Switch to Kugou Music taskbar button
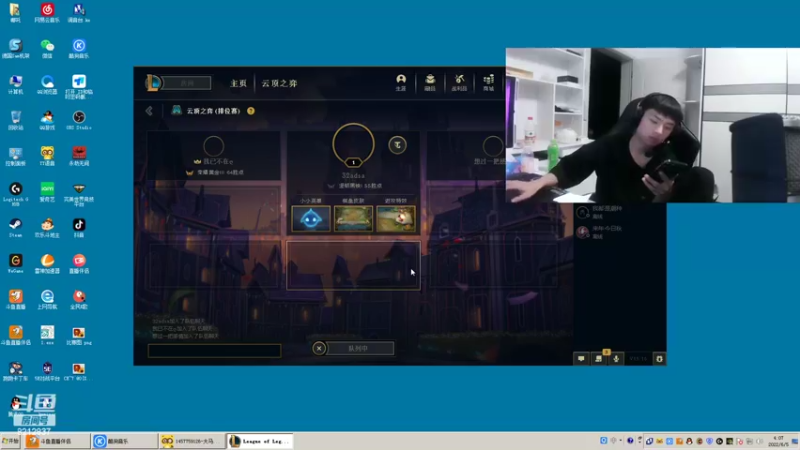 pos(124,441)
